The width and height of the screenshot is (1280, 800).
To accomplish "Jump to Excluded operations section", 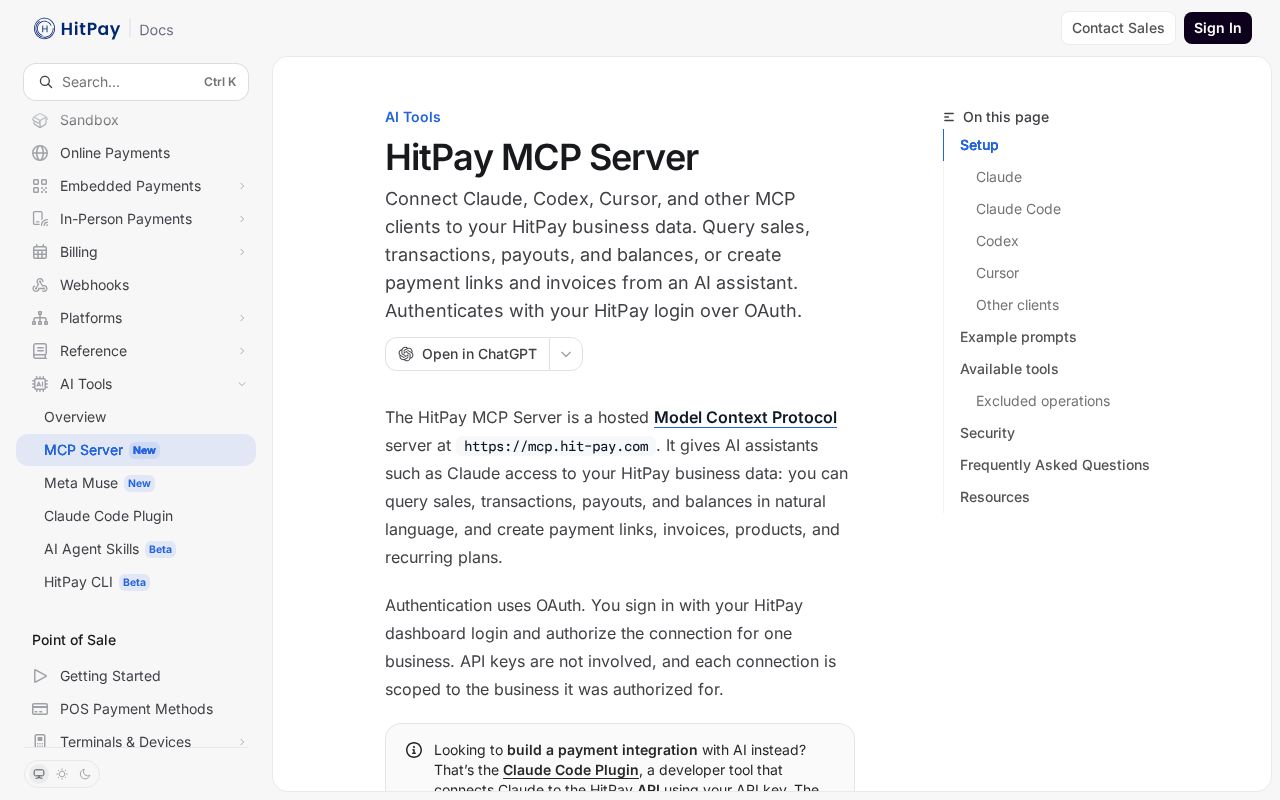I will [1043, 401].
